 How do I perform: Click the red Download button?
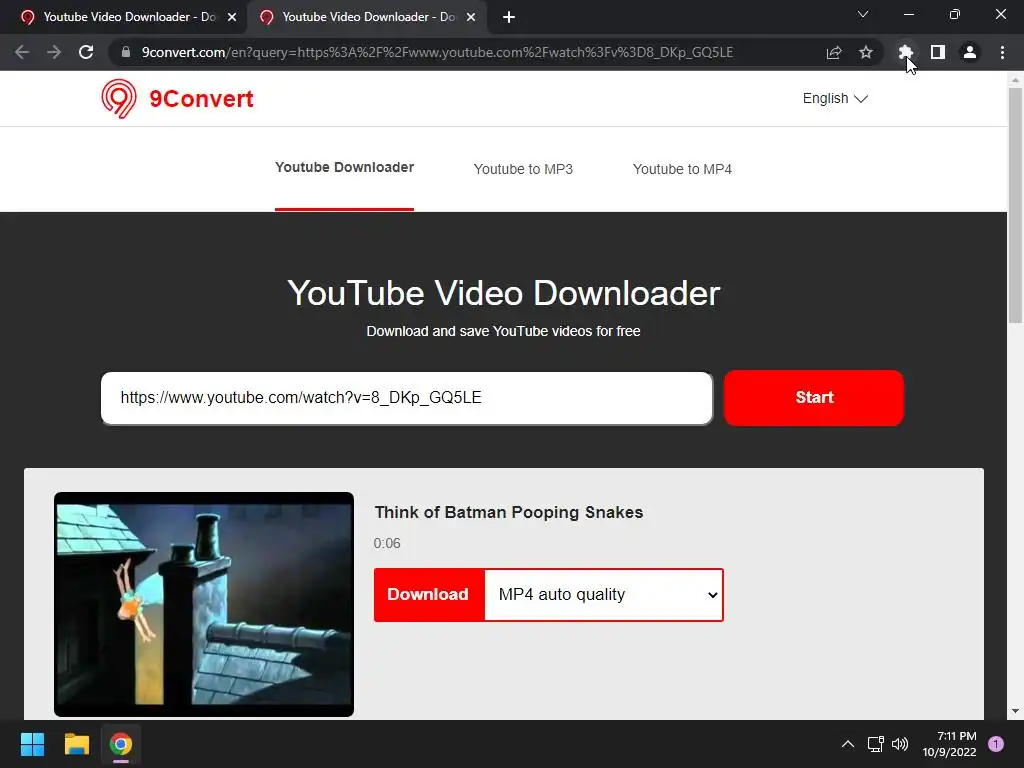click(x=429, y=594)
